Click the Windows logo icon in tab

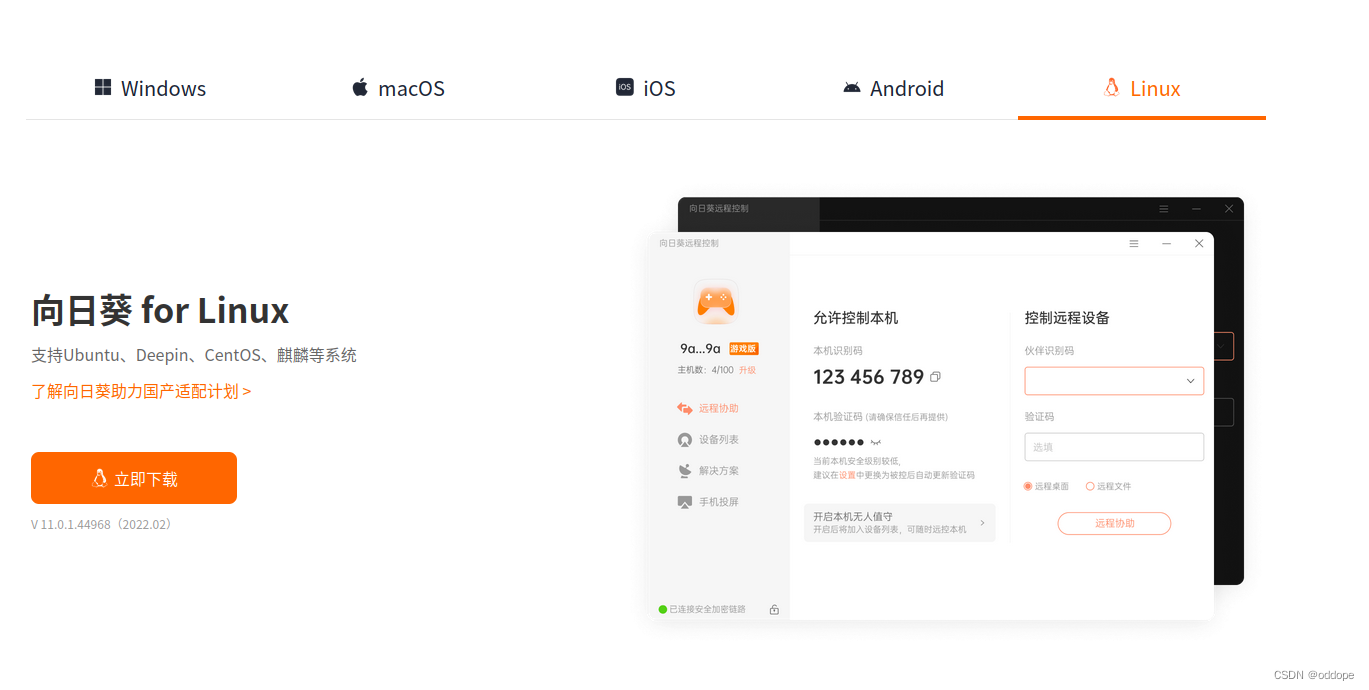coord(103,87)
